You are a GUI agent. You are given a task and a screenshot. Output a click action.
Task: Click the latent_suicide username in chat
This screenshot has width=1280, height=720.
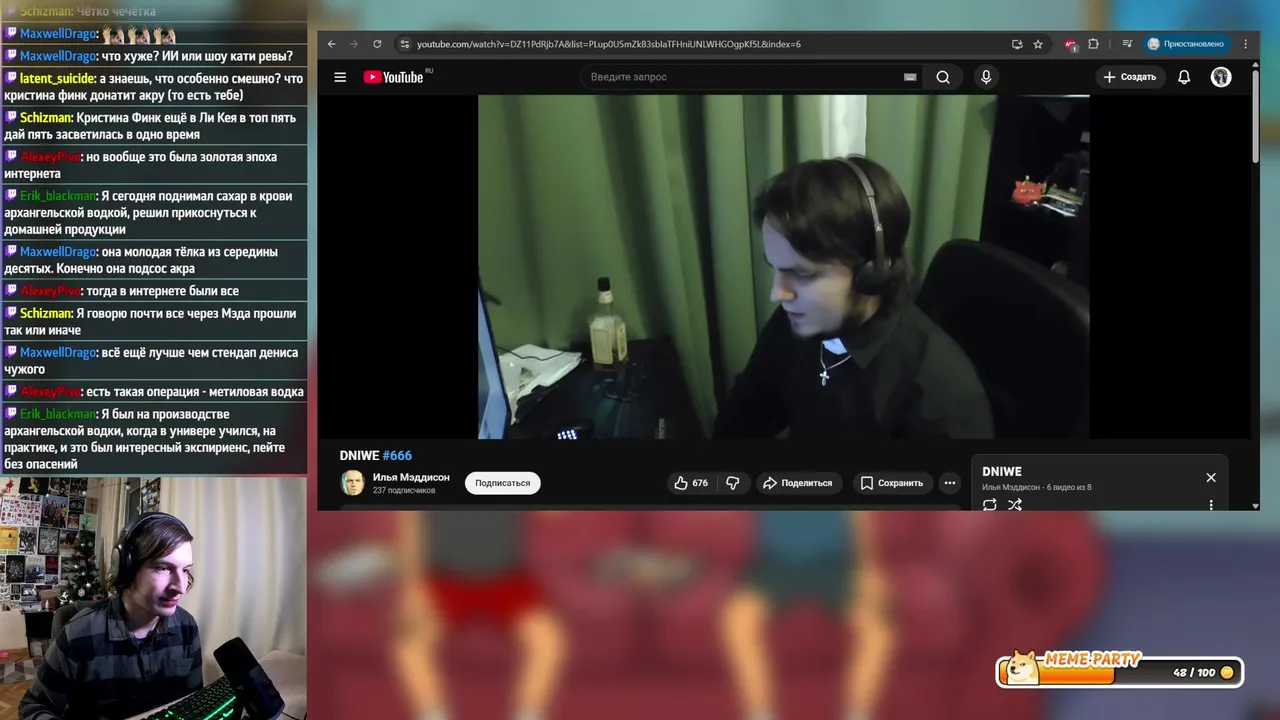pyautogui.click(x=57, y=78)
